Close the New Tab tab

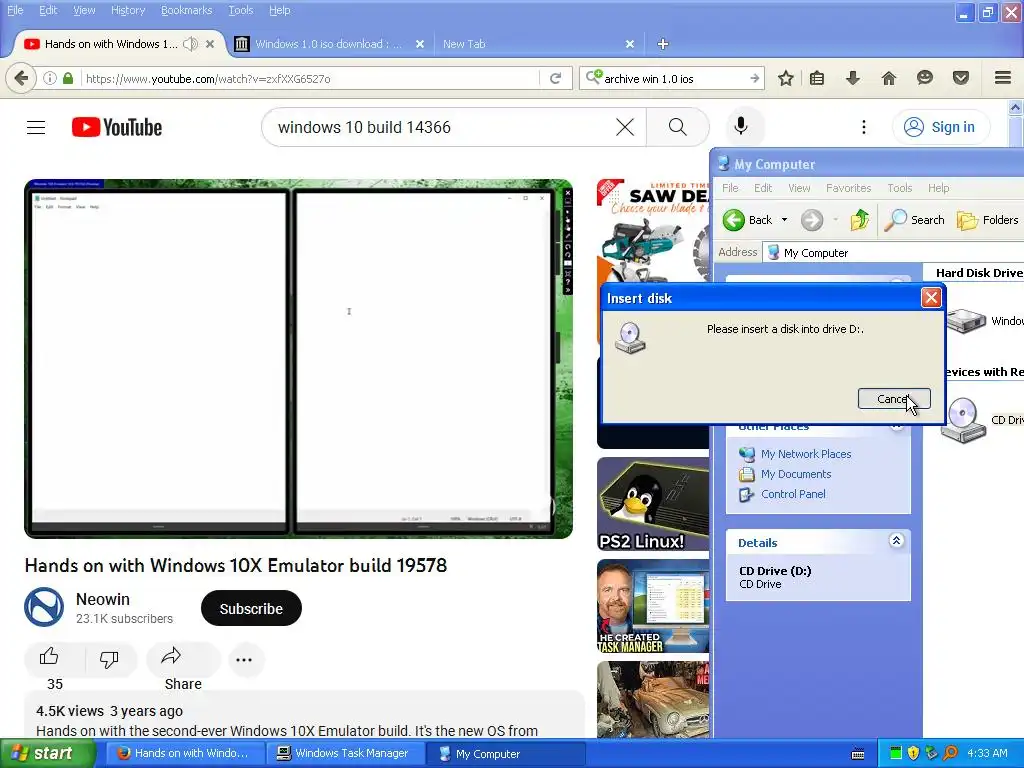(630, 44)
